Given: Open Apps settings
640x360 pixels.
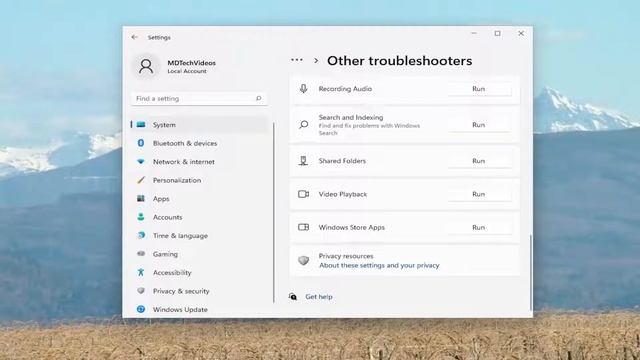Looking at the screenshot, I should click(199, 199).
